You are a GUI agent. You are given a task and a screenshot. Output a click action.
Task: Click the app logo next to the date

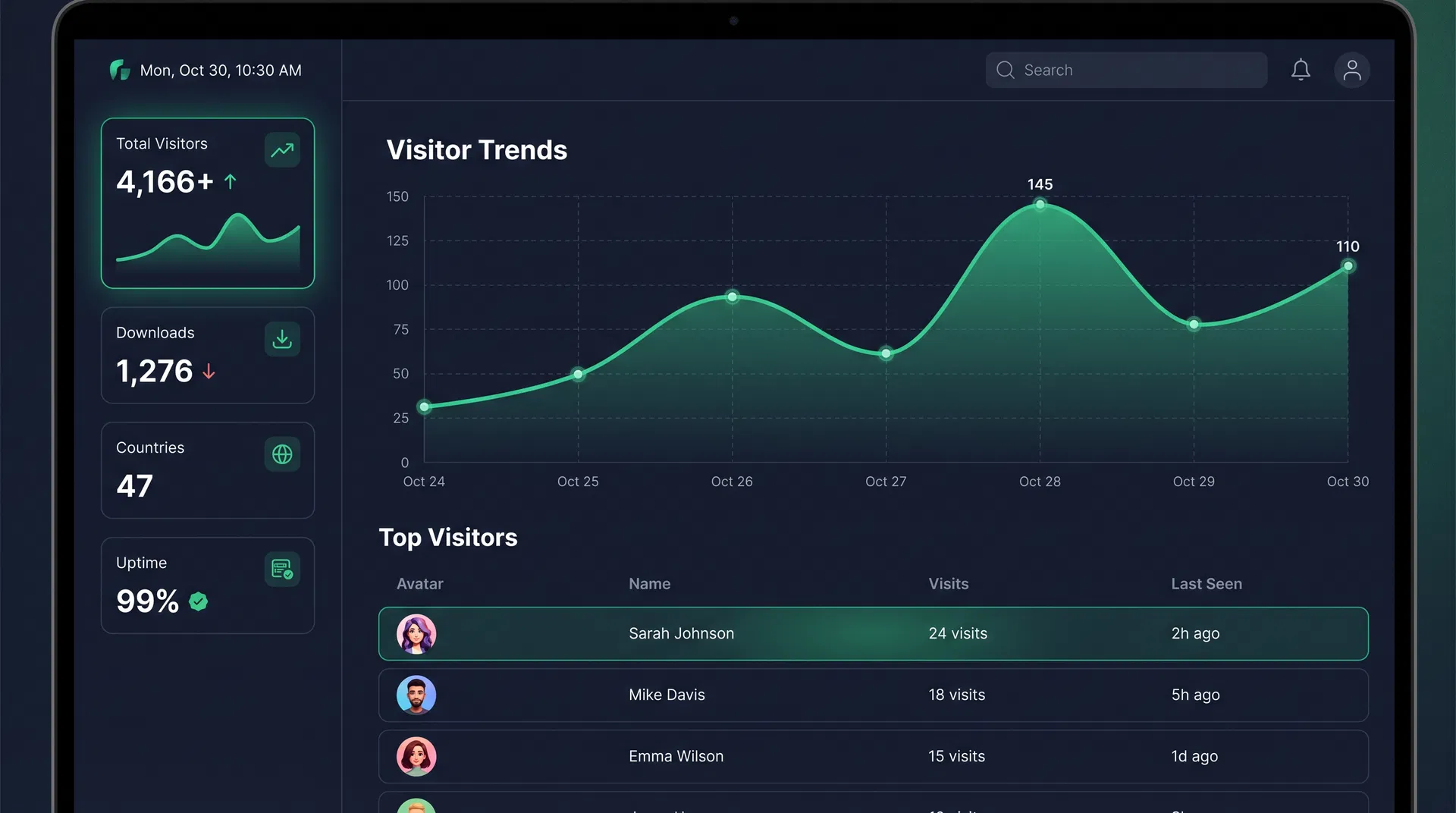(x=118, y=70)
